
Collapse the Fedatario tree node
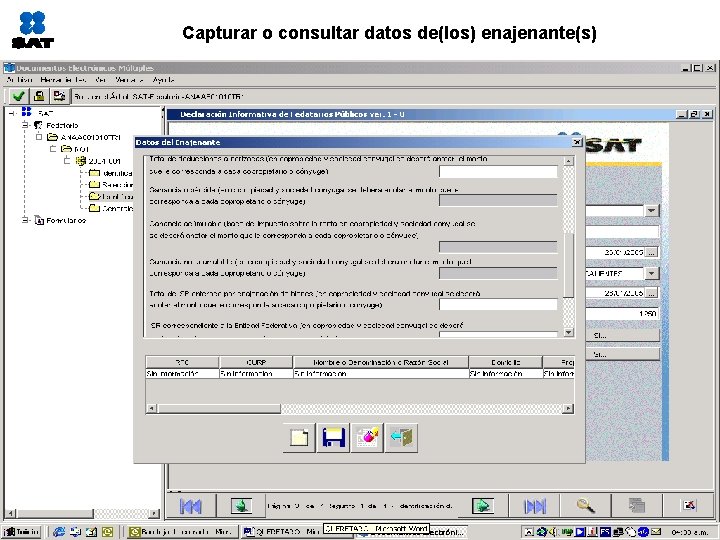click(x=26, y=125)
